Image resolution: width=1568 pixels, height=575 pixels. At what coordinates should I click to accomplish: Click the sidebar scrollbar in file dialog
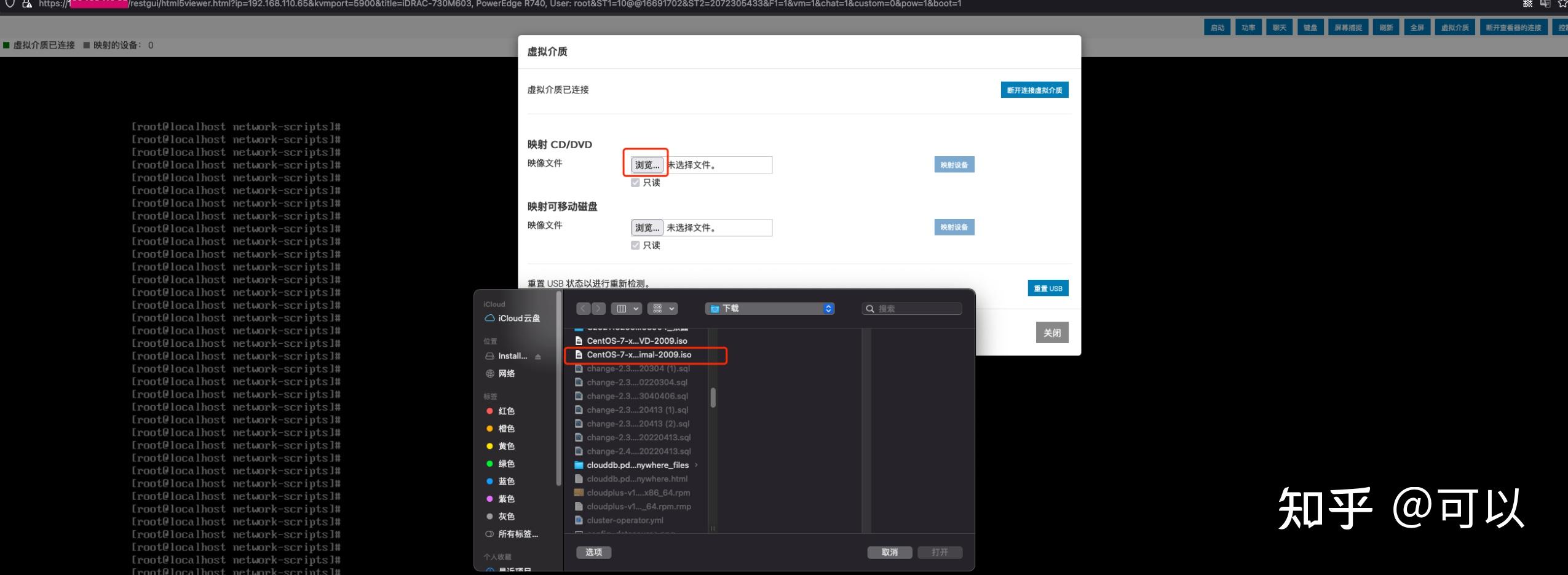pyautogui.click(x=558, y=389)
